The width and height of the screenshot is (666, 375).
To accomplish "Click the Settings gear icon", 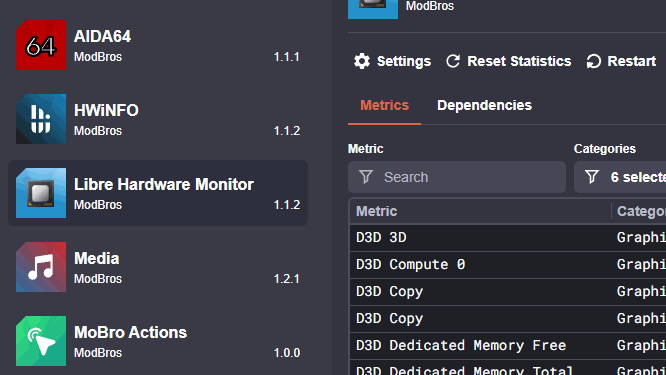I will (362, 61).
